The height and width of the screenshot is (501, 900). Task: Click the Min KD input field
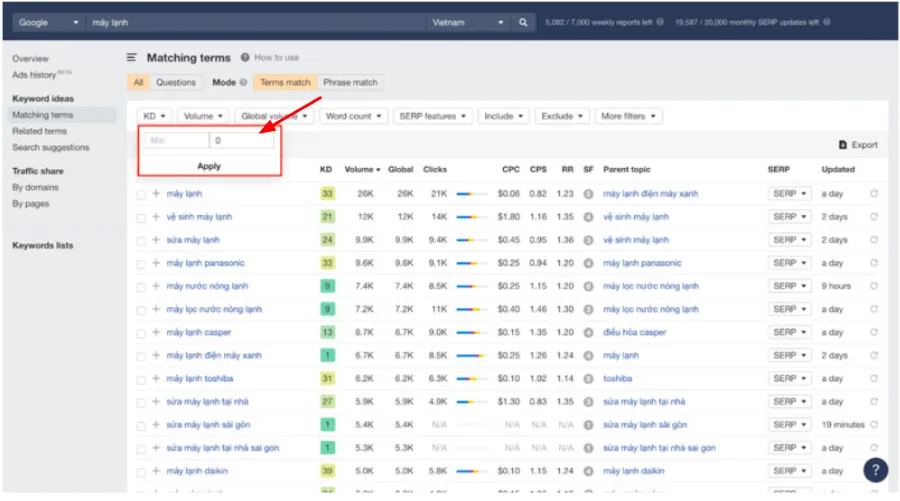coord(176,141)
